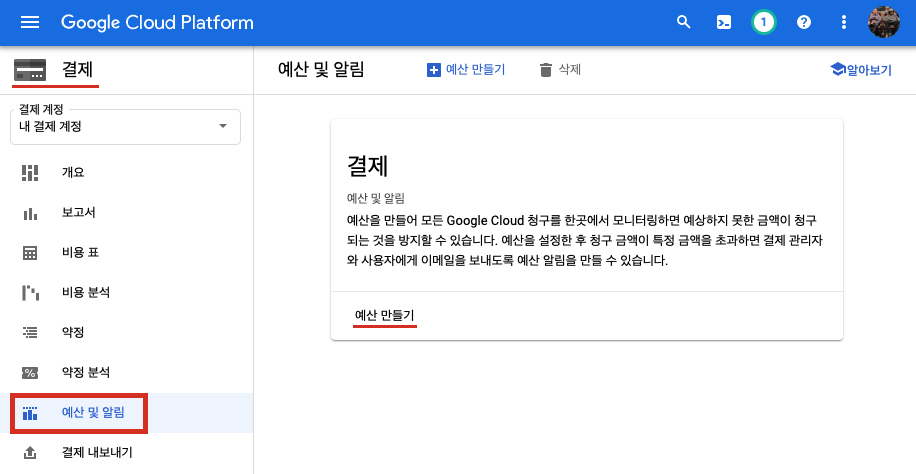Click the 결제 내보내기 upload icon
This screenshot has width=916, height=474.
30,453
